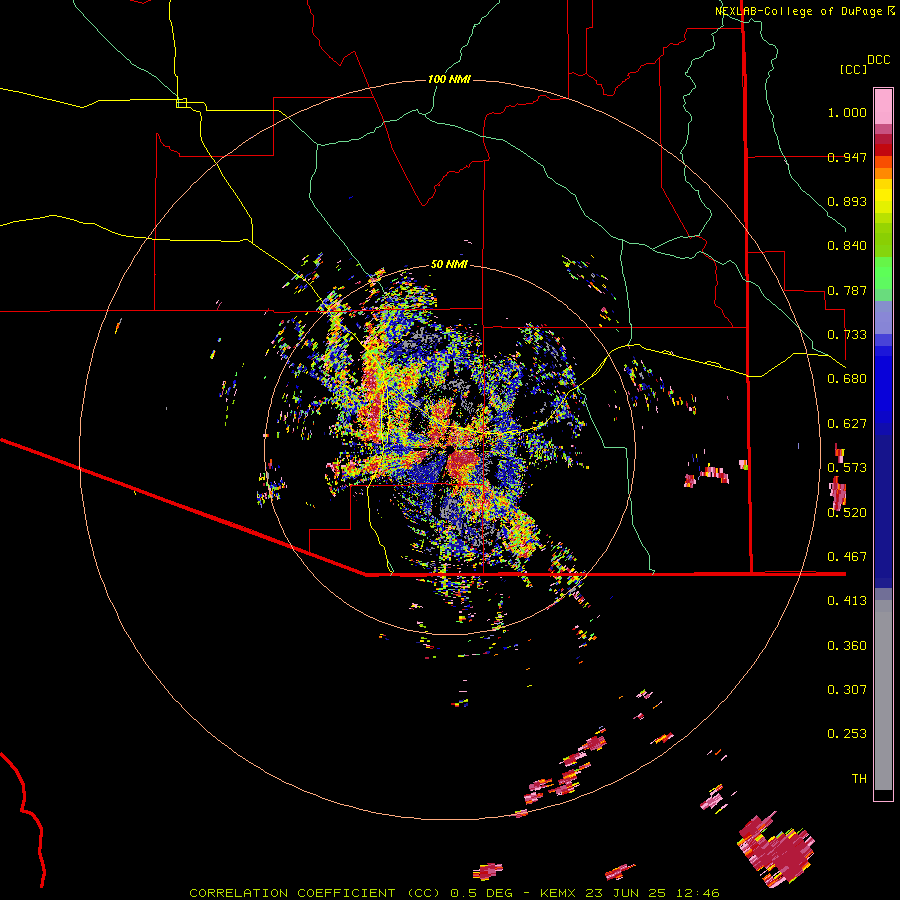Click the 12:46 timestamp
This screenshot has height=900, width=900.
click(697, 893)
